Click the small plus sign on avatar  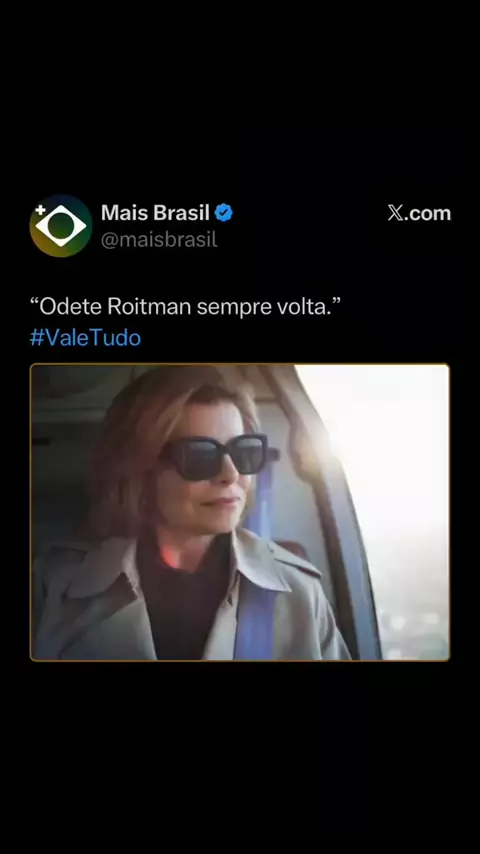tap(40, 210)
